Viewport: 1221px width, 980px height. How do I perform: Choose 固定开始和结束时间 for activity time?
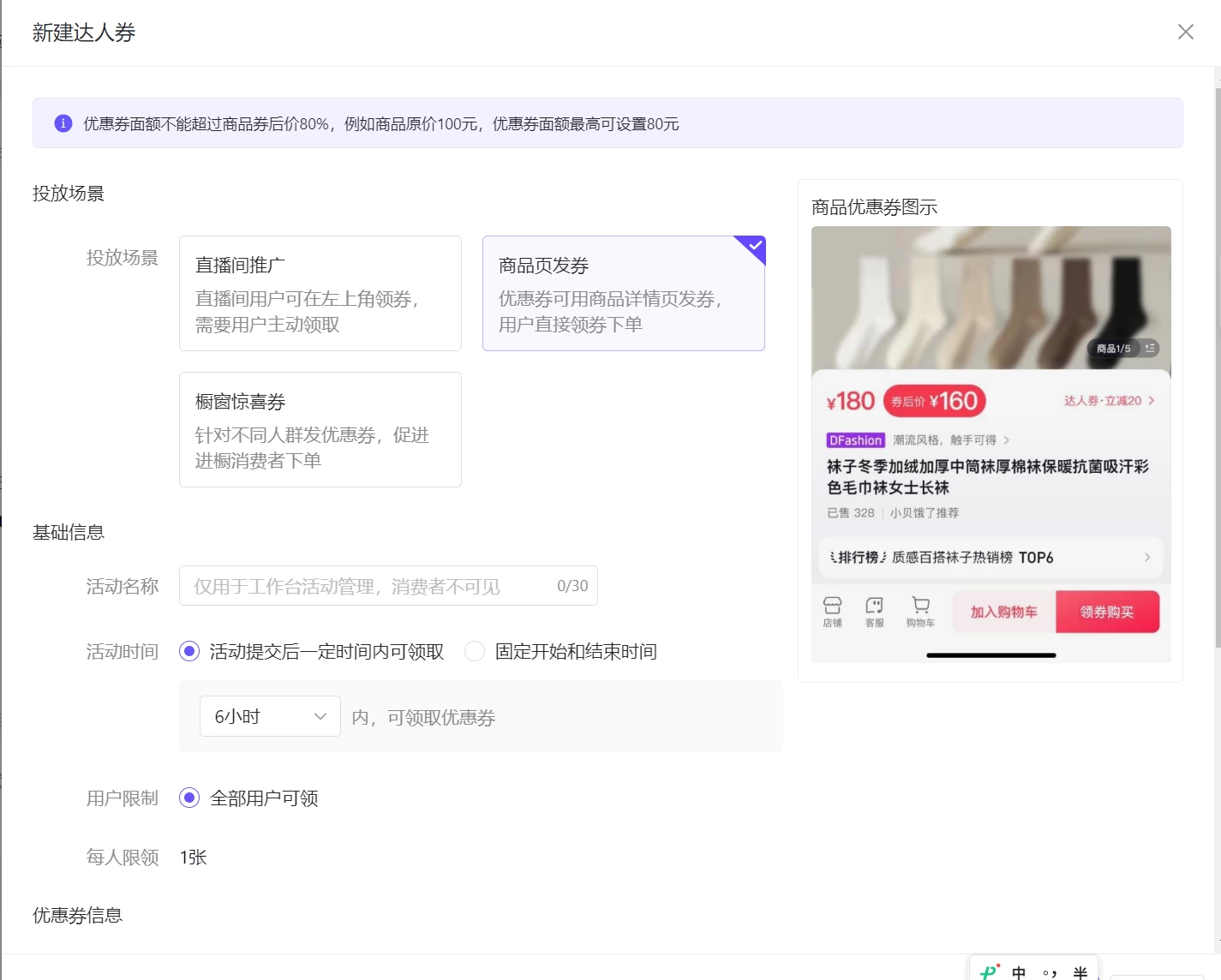tap(474, 651)
